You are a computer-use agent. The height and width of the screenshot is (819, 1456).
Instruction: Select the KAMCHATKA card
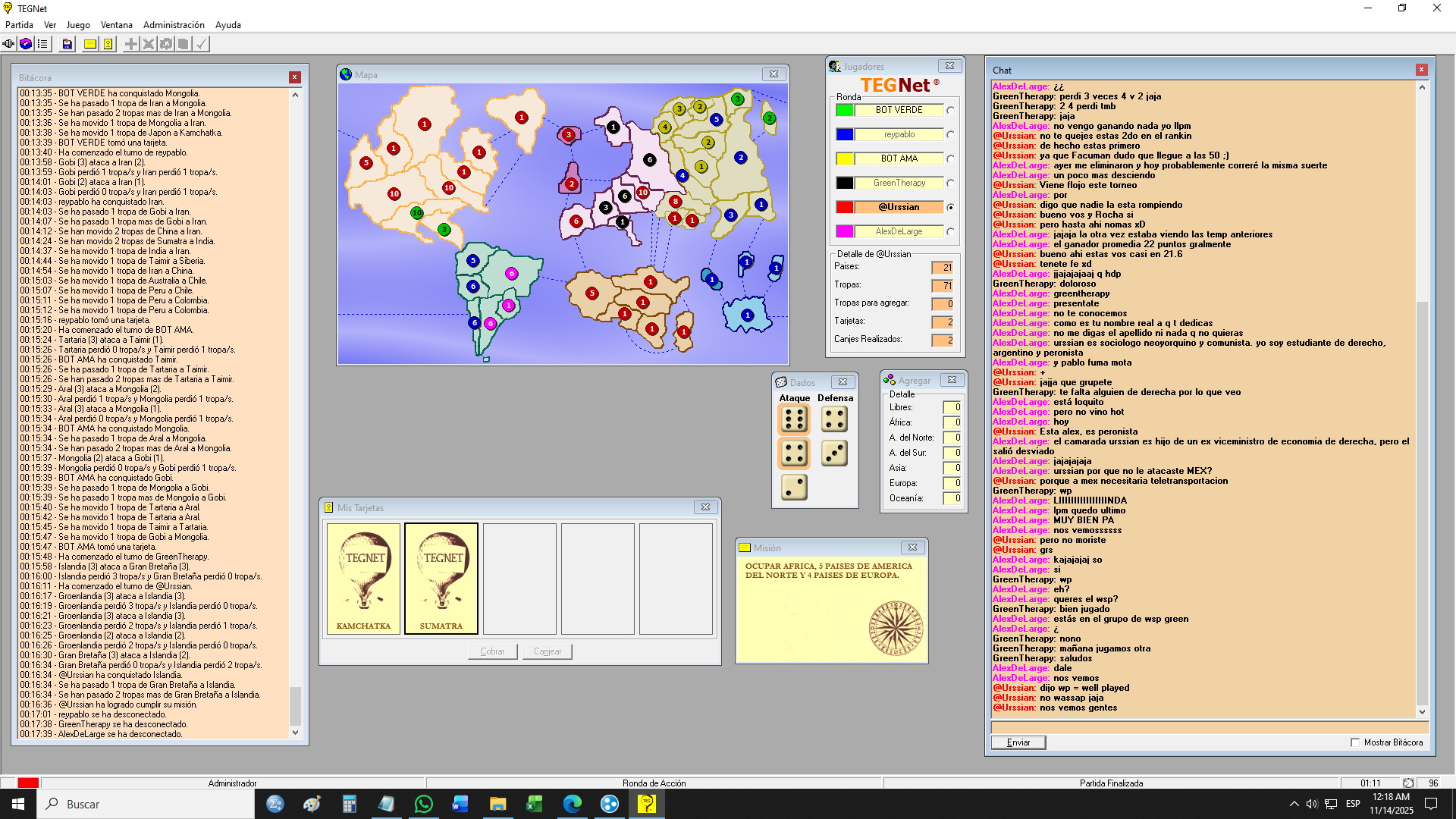[x=363, y=578]
